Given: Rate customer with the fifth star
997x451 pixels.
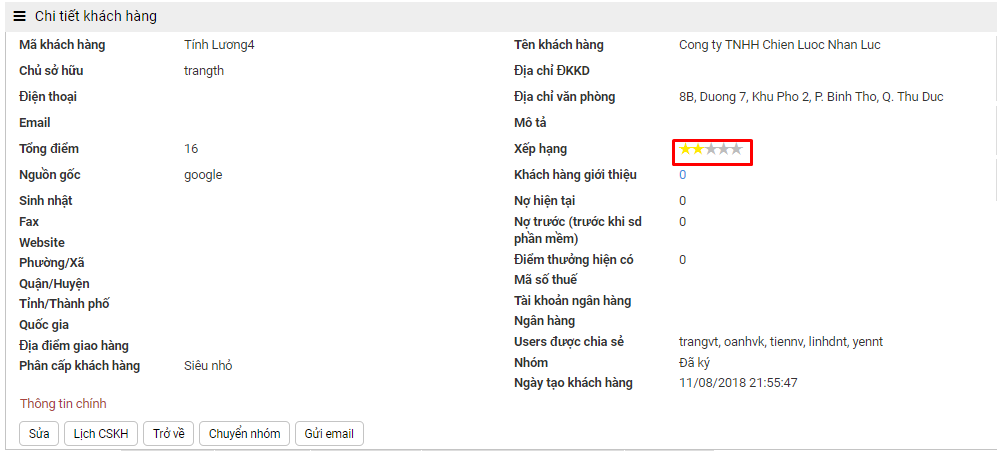Looking at the screenshot, I should coord(737,149).
